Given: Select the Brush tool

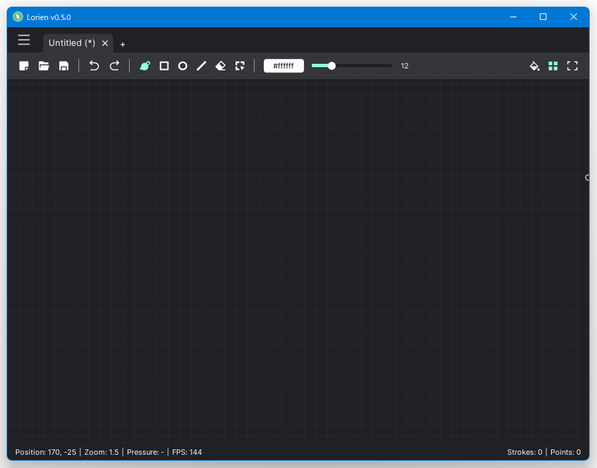Looking at the screenshot, I should pos(145,66).
